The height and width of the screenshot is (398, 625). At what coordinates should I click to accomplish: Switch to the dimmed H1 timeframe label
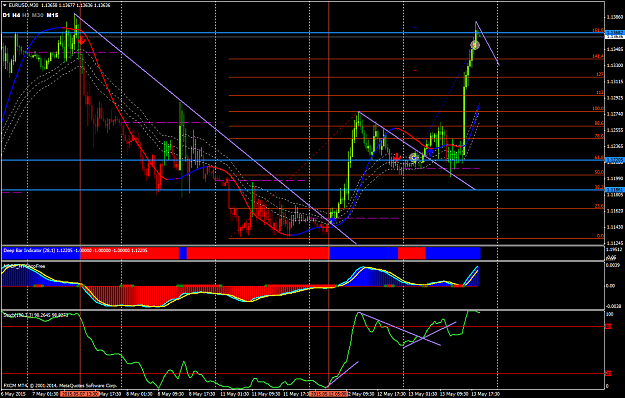point(26,15)
